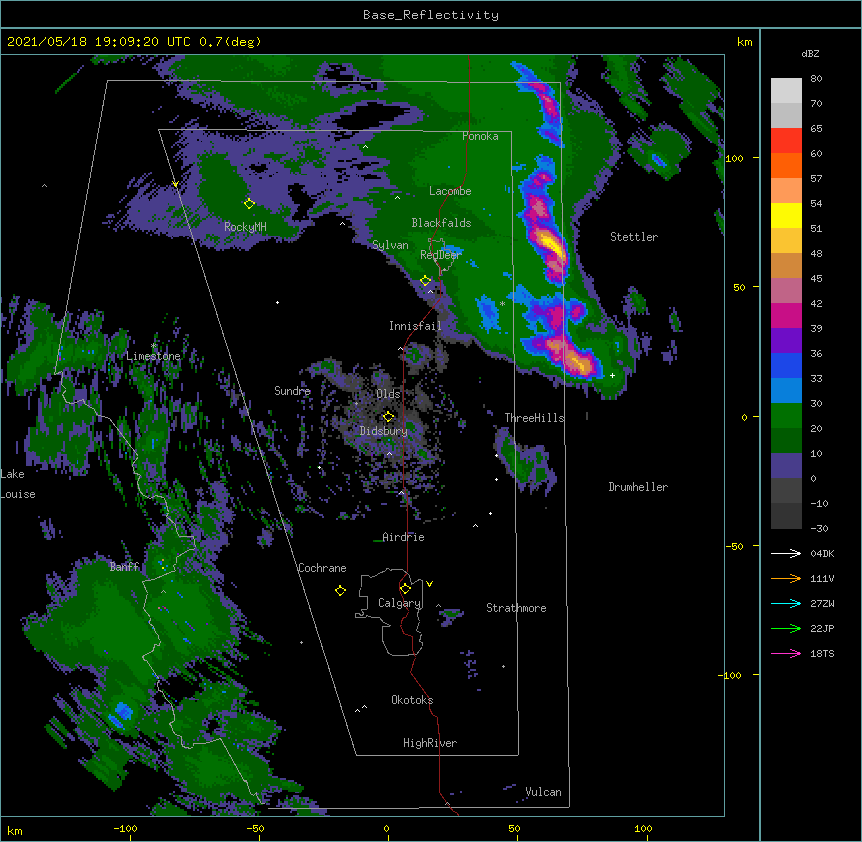Click the Strathmore town label
The height and width of the screenshot is (842, 862).
pos(516,608)
